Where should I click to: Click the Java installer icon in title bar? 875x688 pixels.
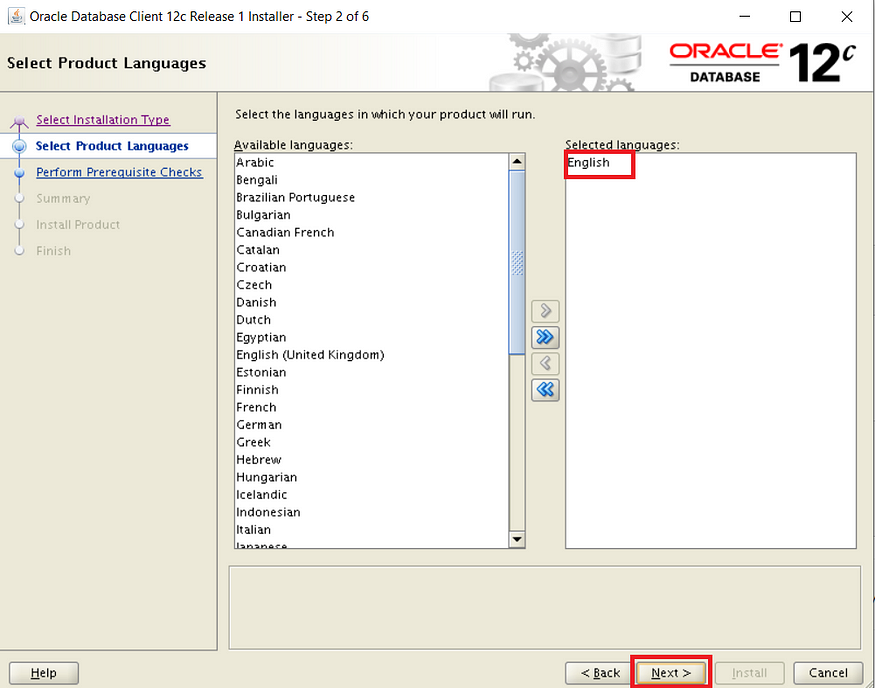pyautogui.click(x=16, y=16)
